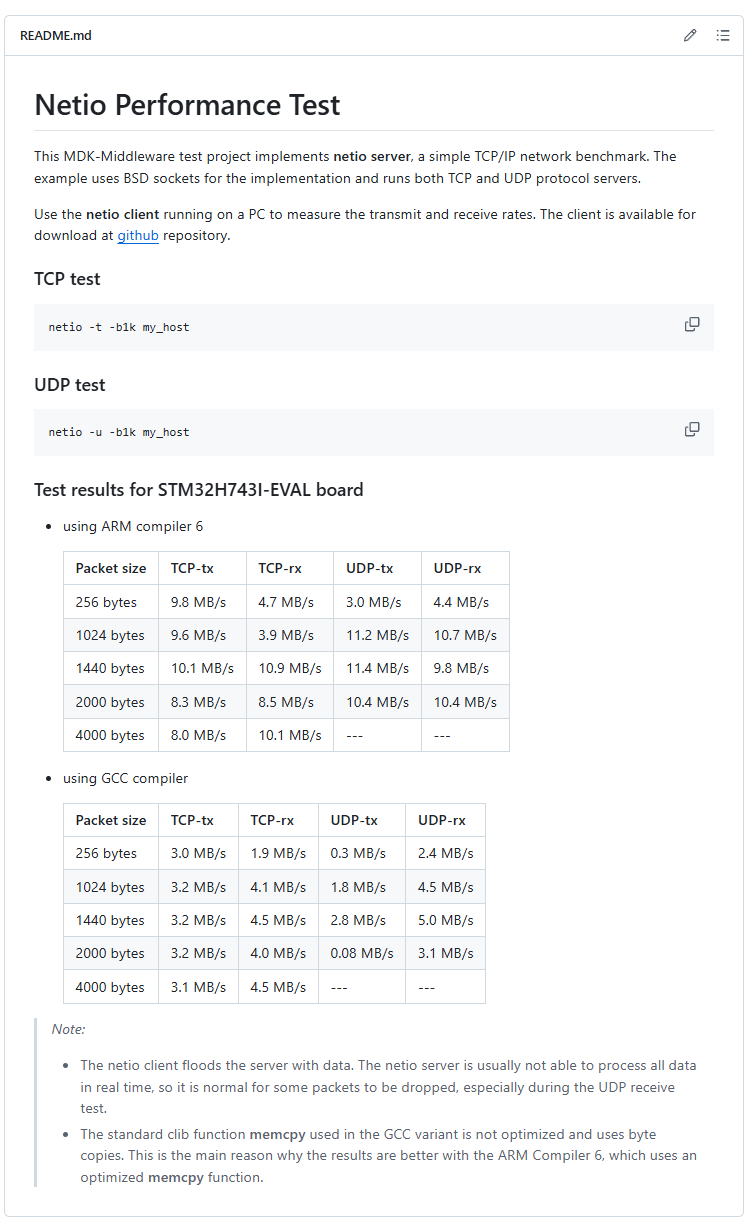
Task: Click TCP-rx header in GCC table
Action: point(279,820)
